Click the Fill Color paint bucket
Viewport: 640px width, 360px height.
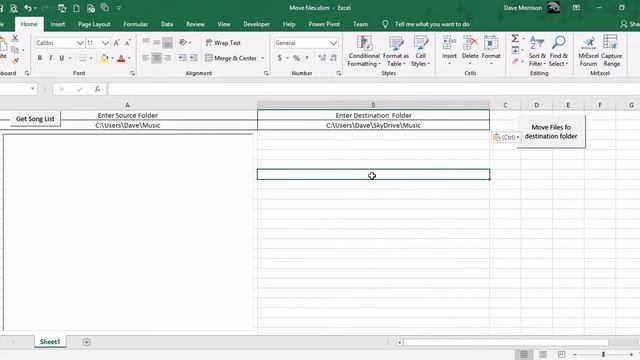click(104, 58)
